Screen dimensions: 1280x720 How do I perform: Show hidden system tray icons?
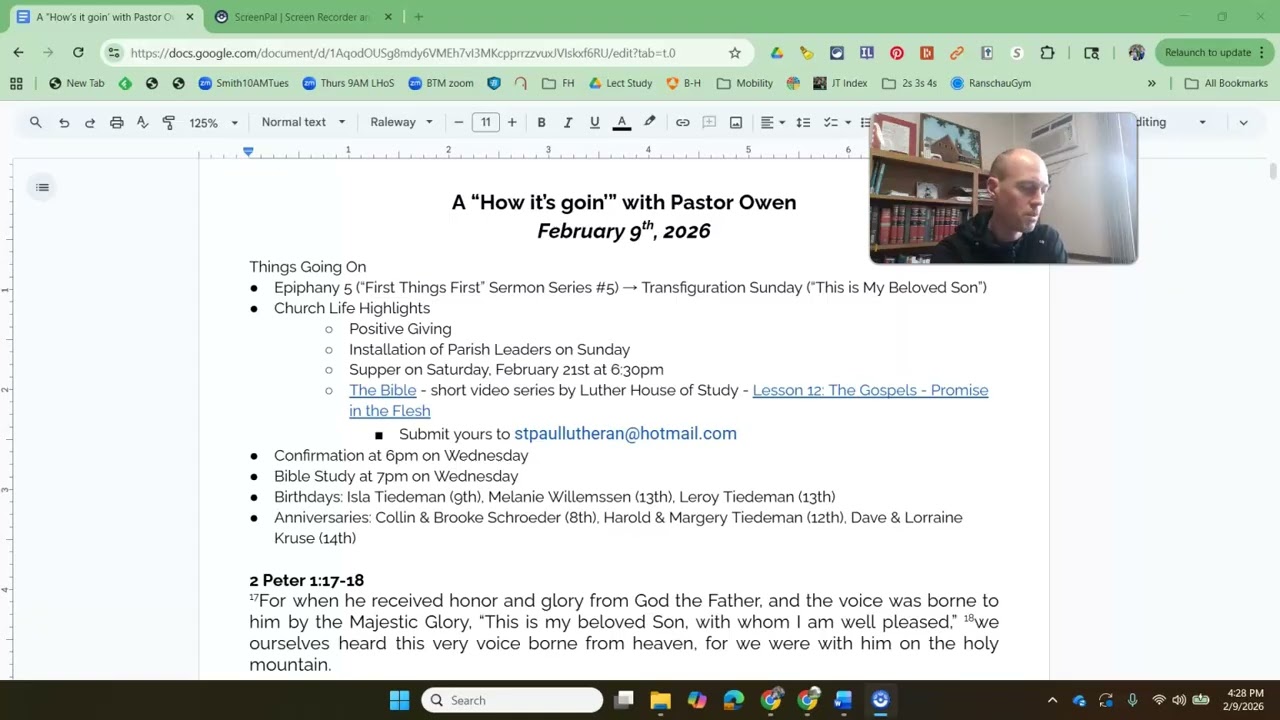(x=1052, y=700)
